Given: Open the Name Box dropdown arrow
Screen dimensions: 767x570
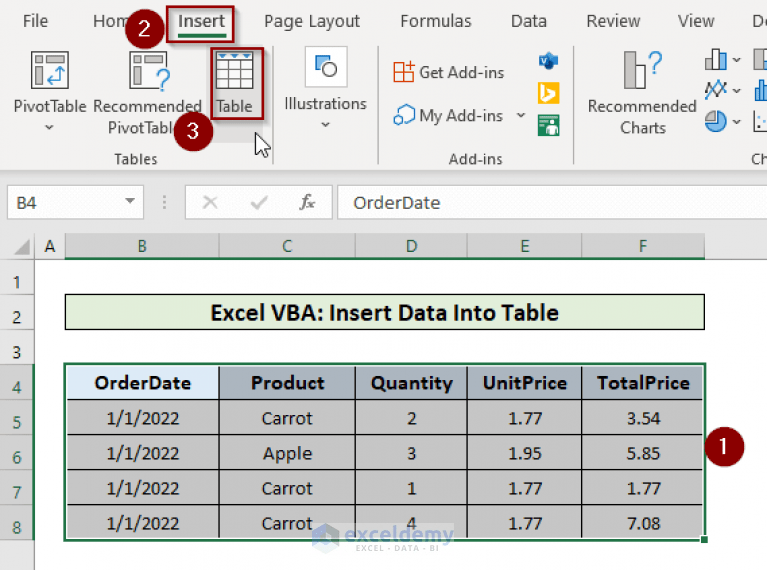Looking at the screenshot, I should pyautogui.click(x=130, y=201).
